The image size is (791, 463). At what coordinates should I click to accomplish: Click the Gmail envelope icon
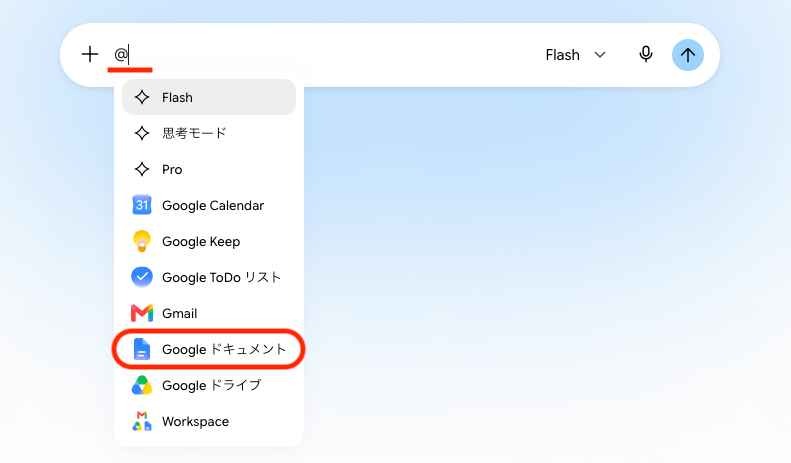(142, 313)
